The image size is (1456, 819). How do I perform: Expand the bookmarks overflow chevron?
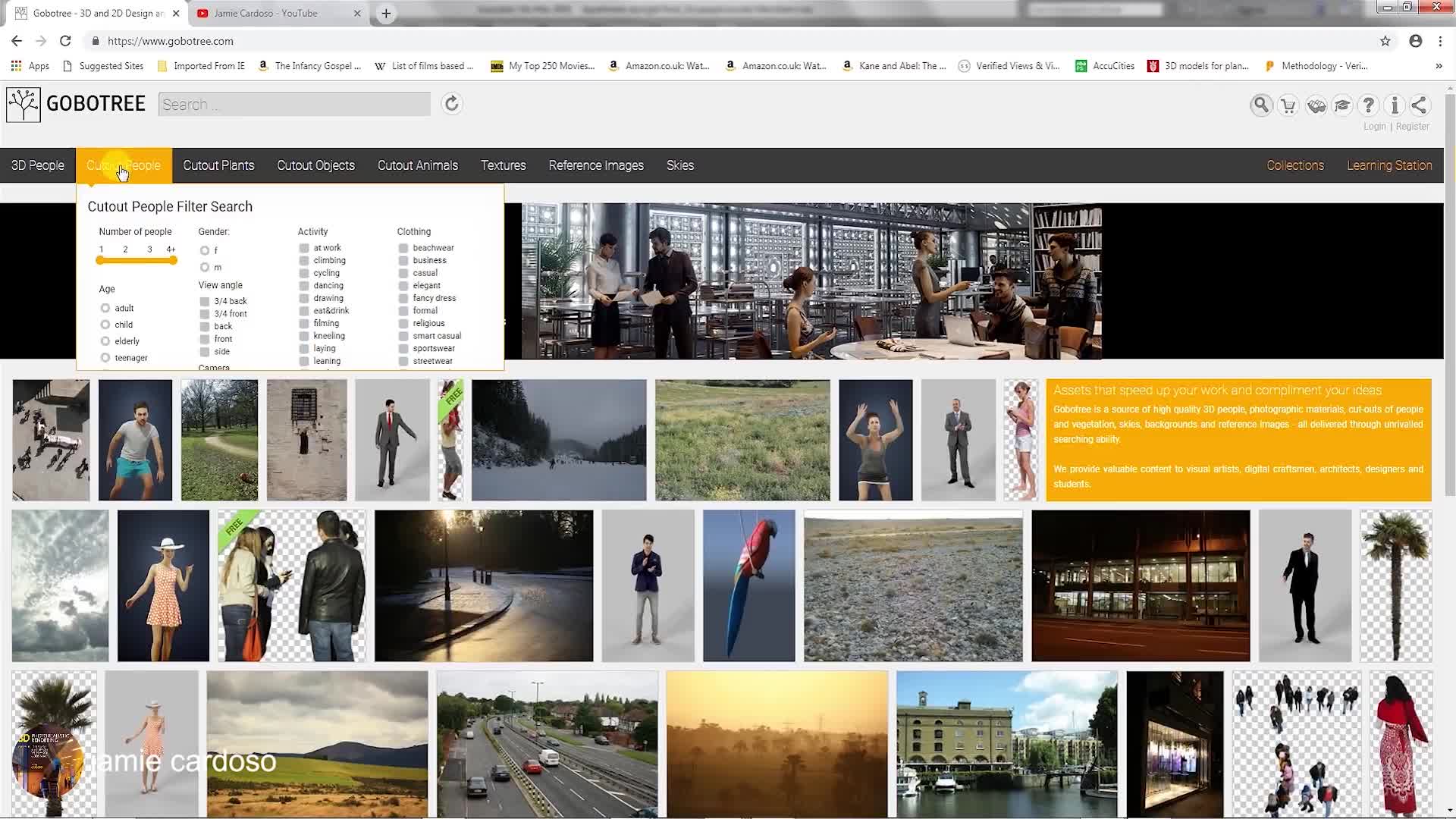tap(1439, 66)
